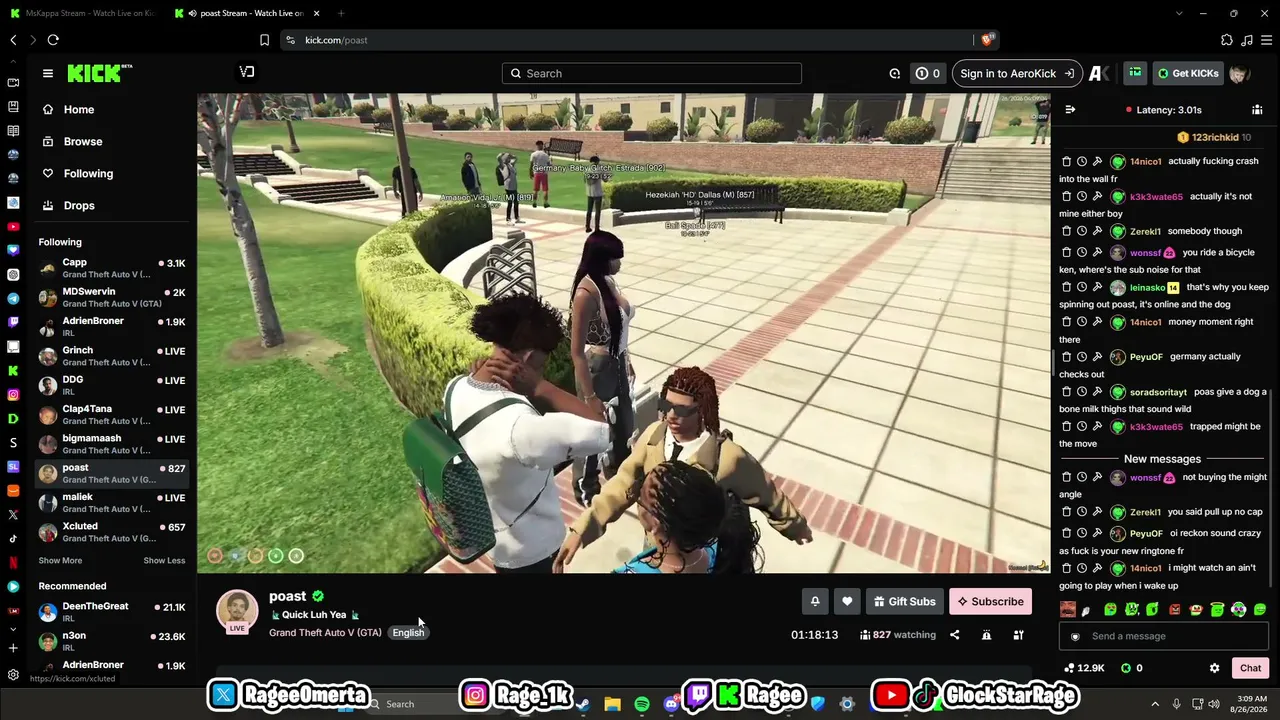Click the Kick logo
1280x720 pixels.
[x=99, y=73]
